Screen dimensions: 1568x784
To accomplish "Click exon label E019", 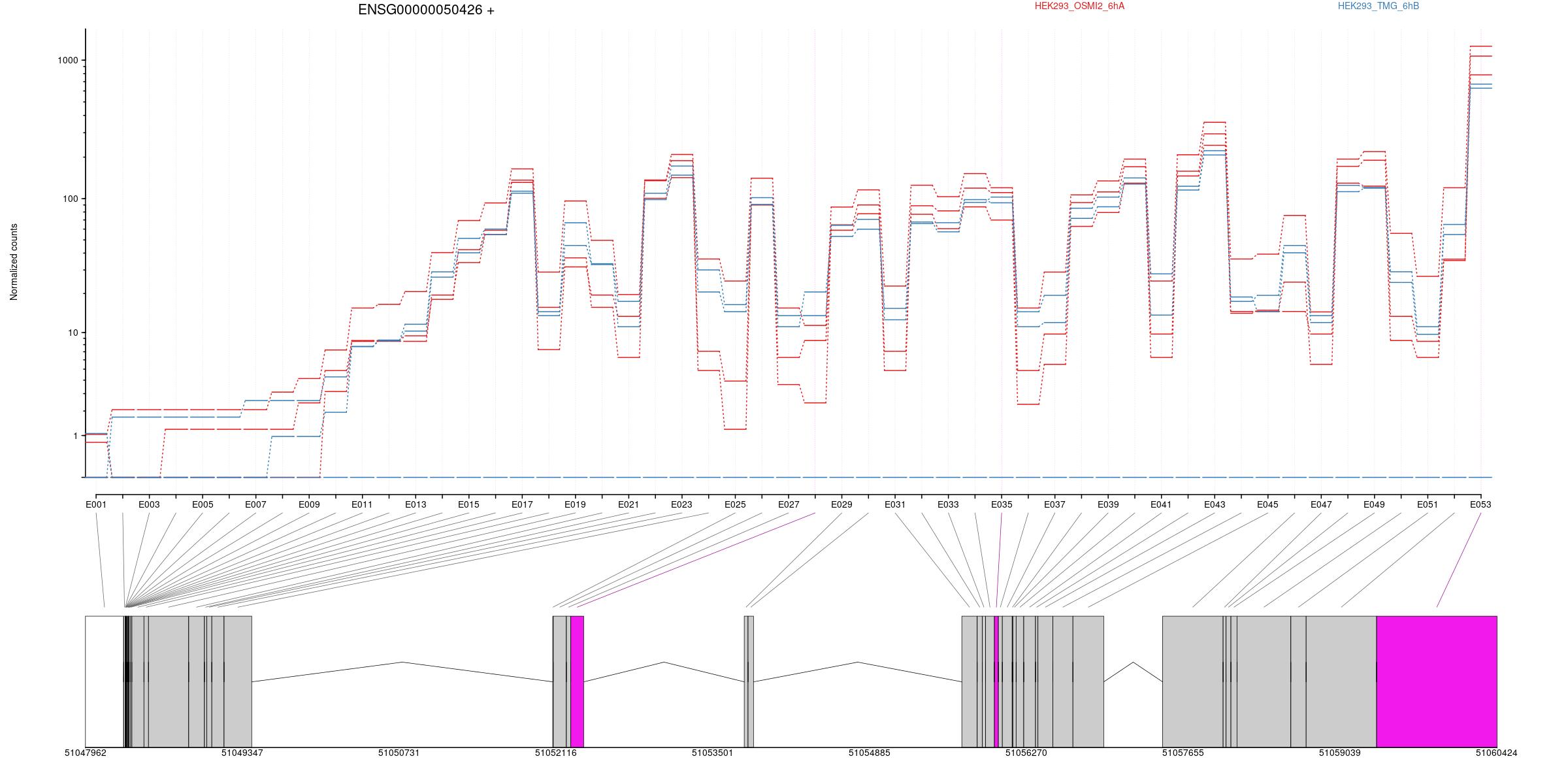I will [x=575, y=504].
